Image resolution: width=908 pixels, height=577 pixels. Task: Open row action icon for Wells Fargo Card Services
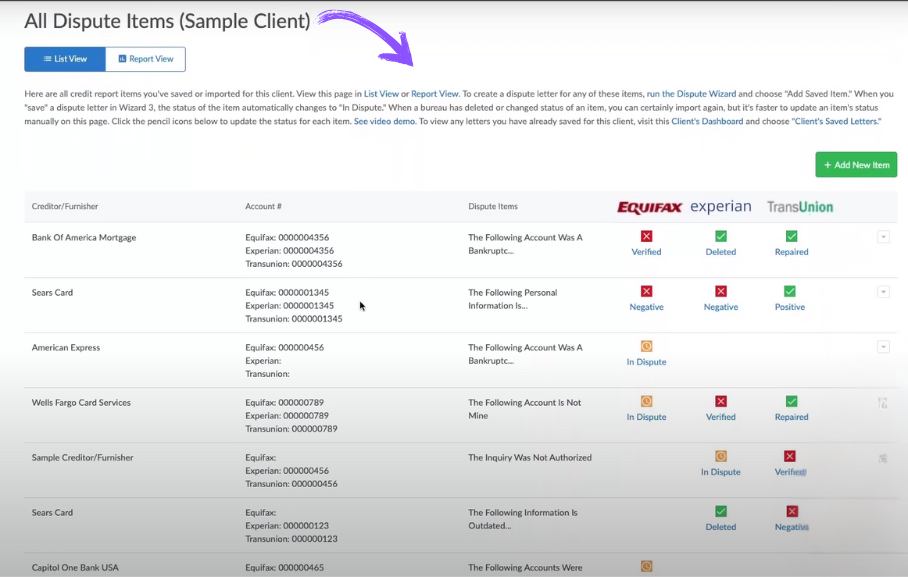click(883, 403)
